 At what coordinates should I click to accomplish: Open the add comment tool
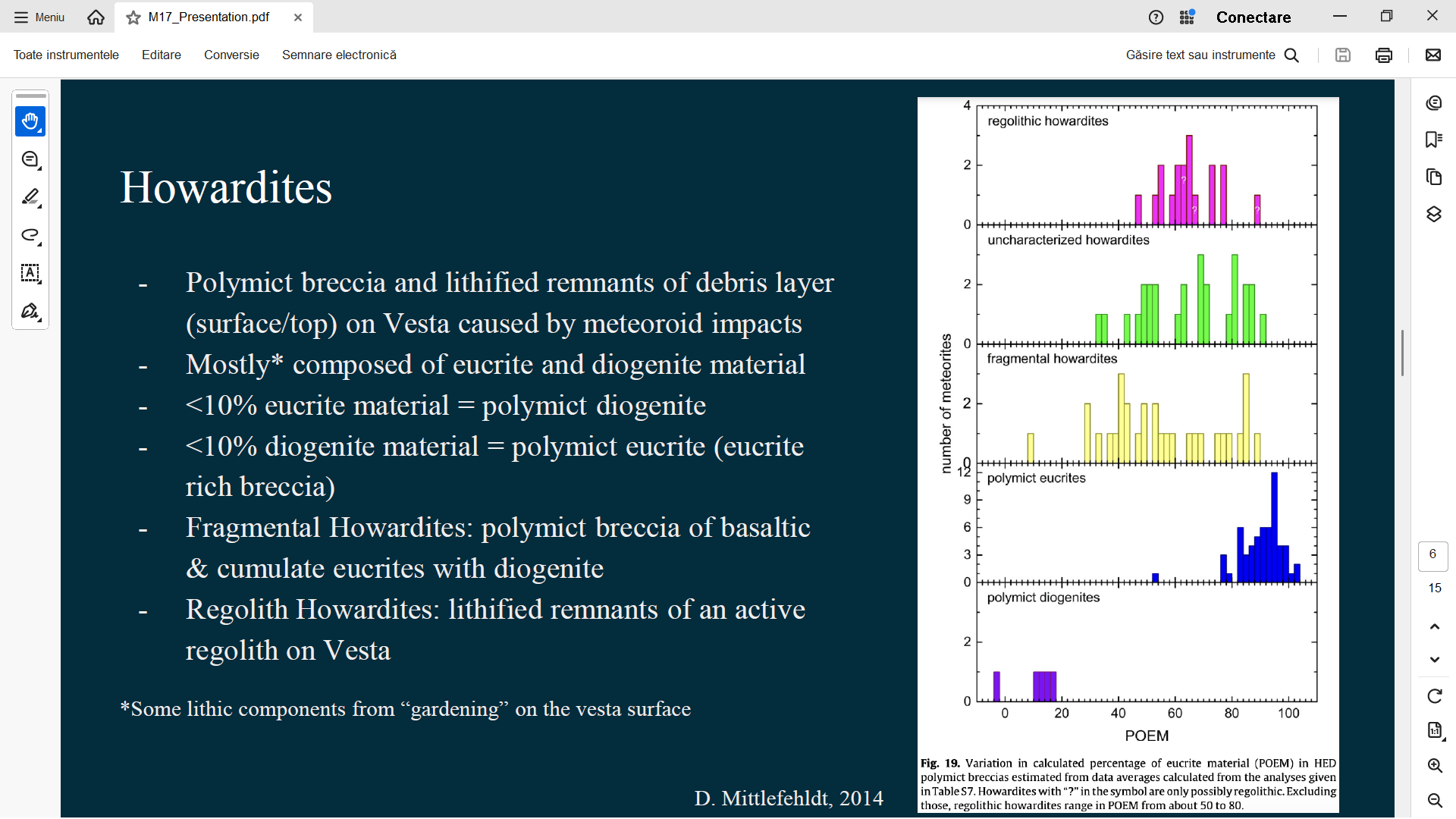tap(30, 159)
